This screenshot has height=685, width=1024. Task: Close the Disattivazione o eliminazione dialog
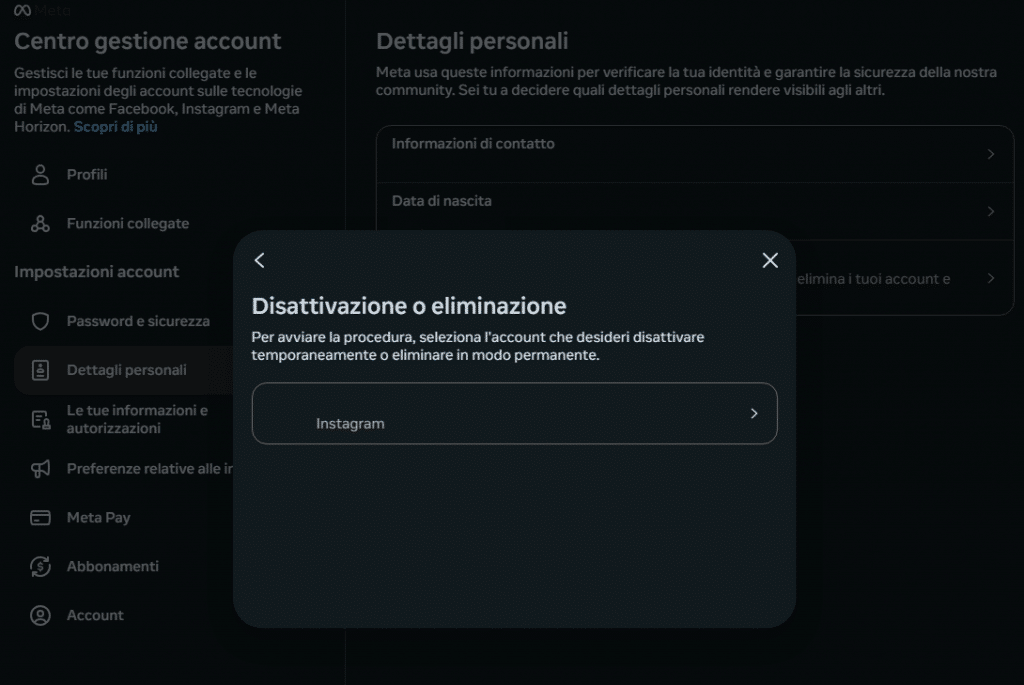[x=770, y=261]
